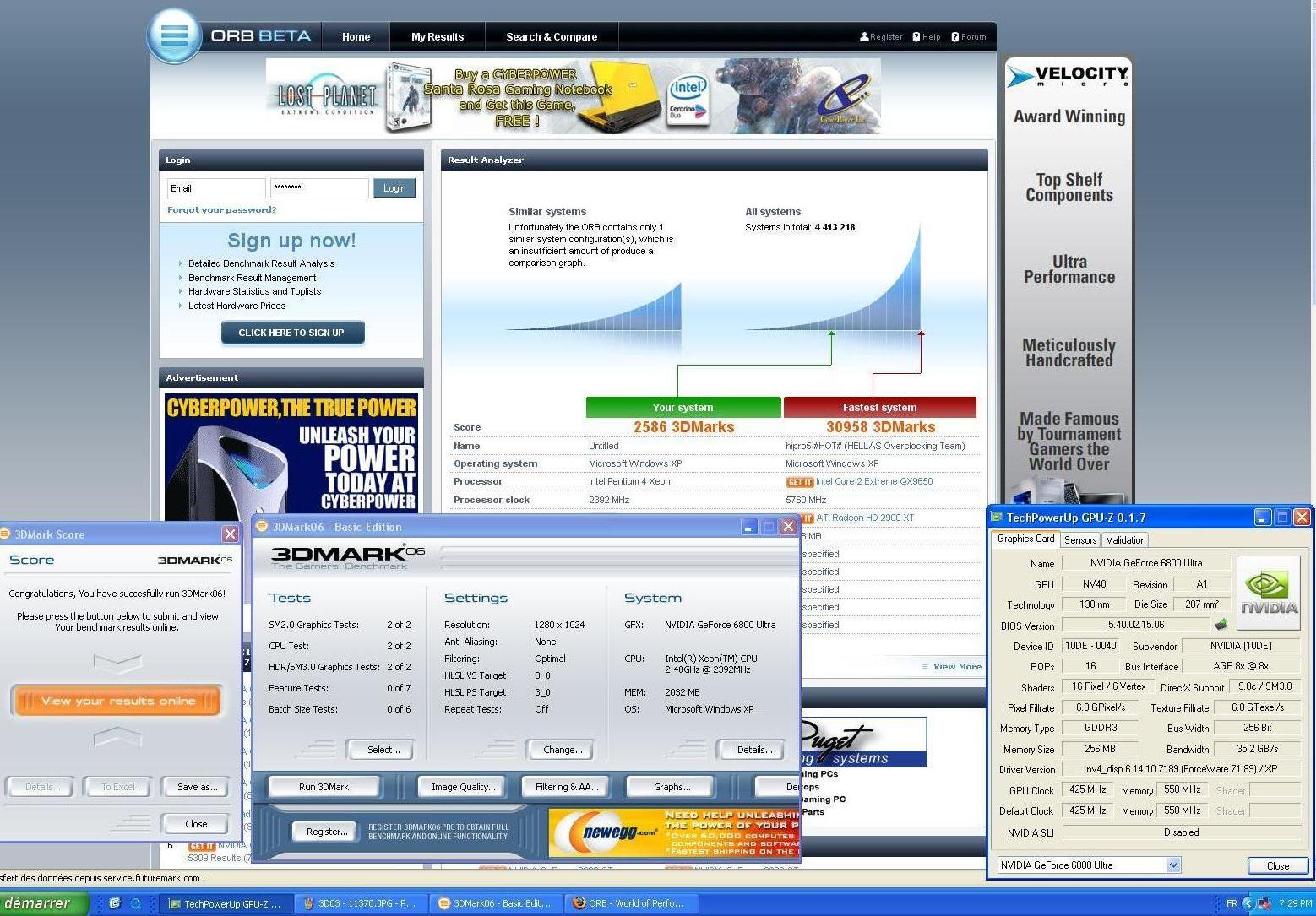This screenshot has width=1316, height=916.
Task: Click the Register link with person icon
Action: 881,37
